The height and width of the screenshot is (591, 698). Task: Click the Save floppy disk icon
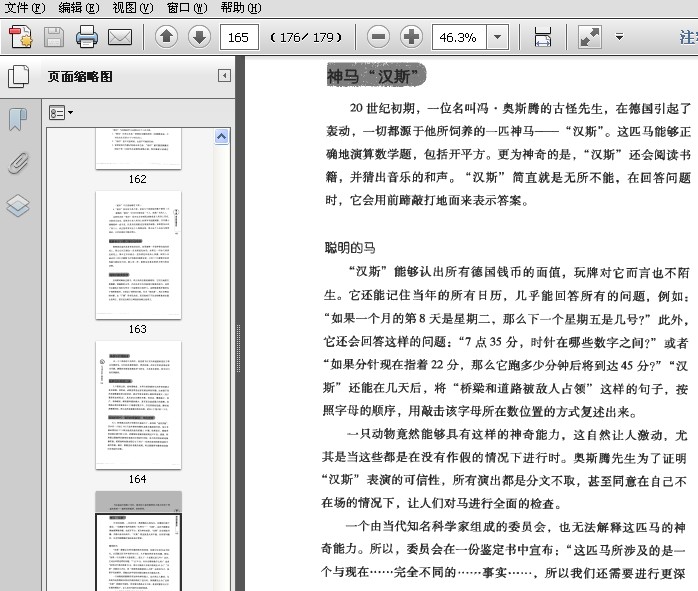[x=53, y=37]
